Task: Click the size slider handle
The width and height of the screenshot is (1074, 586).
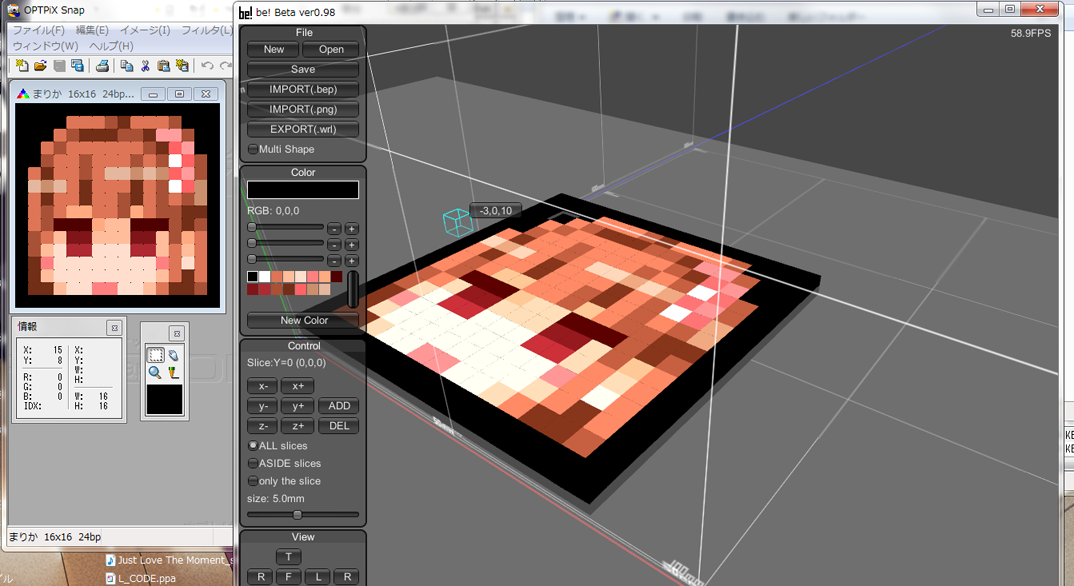Action: coord(297,515)
